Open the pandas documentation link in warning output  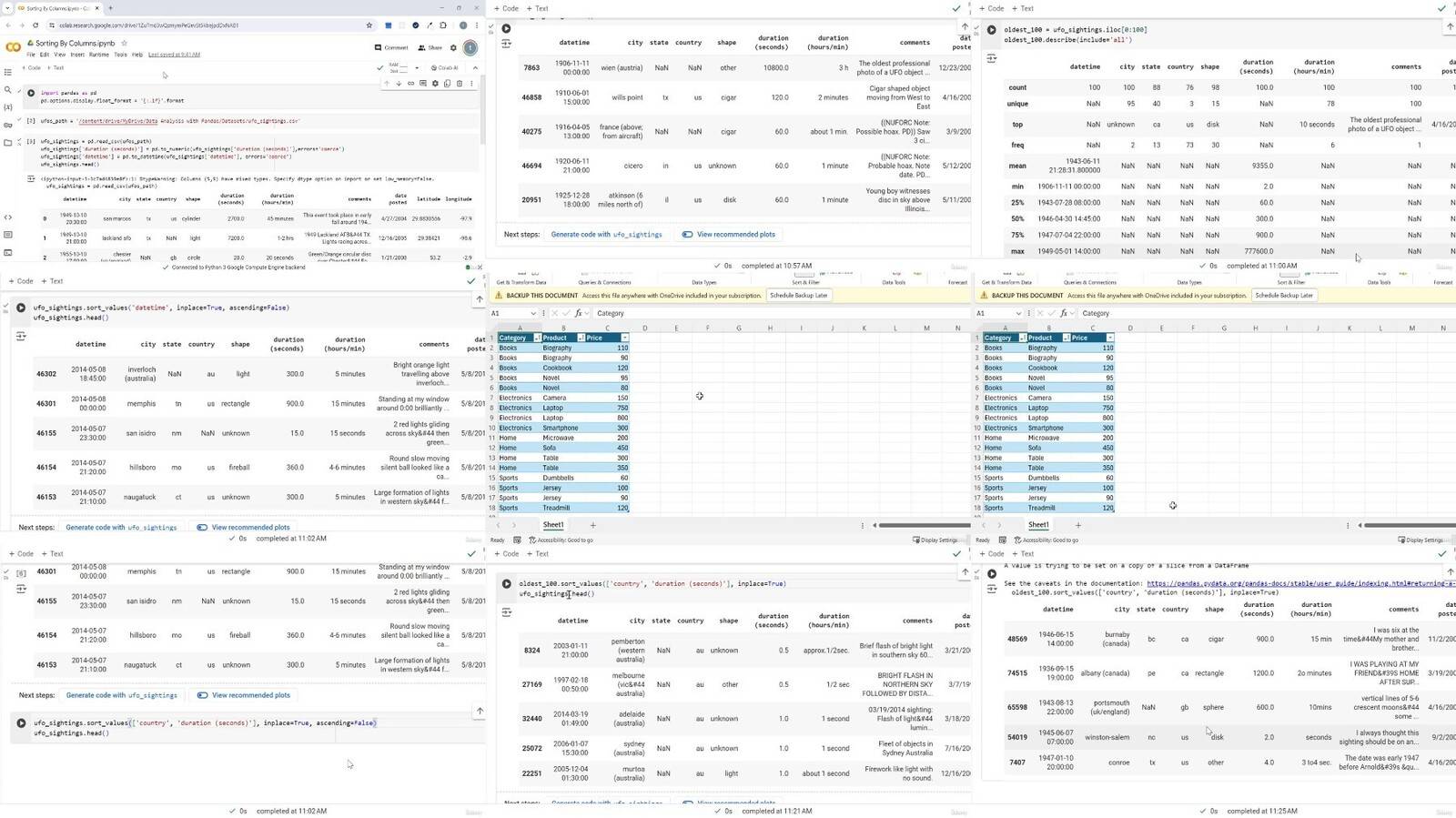point(1299,584)
